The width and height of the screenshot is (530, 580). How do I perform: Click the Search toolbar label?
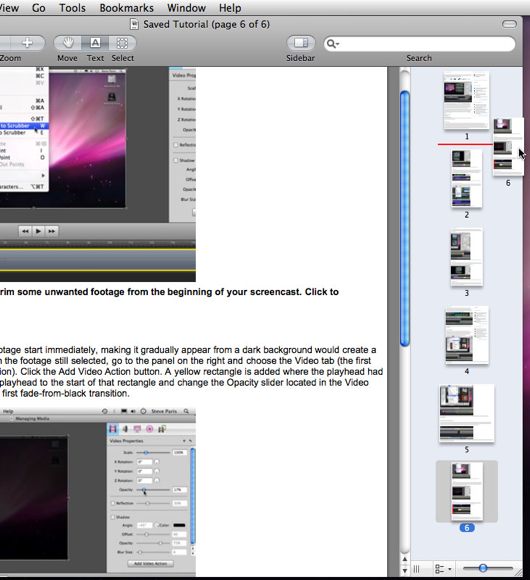click(x=419, y=58)
